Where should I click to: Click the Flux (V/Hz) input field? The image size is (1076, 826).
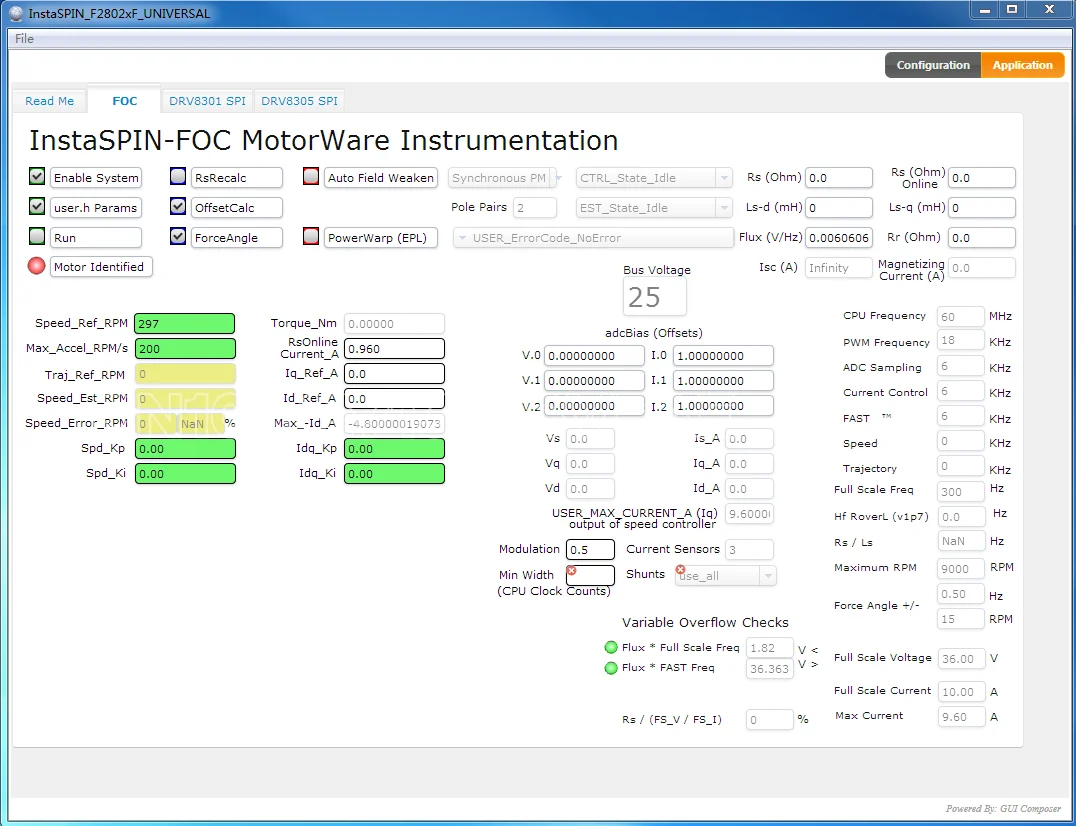[x=839, y=237]
